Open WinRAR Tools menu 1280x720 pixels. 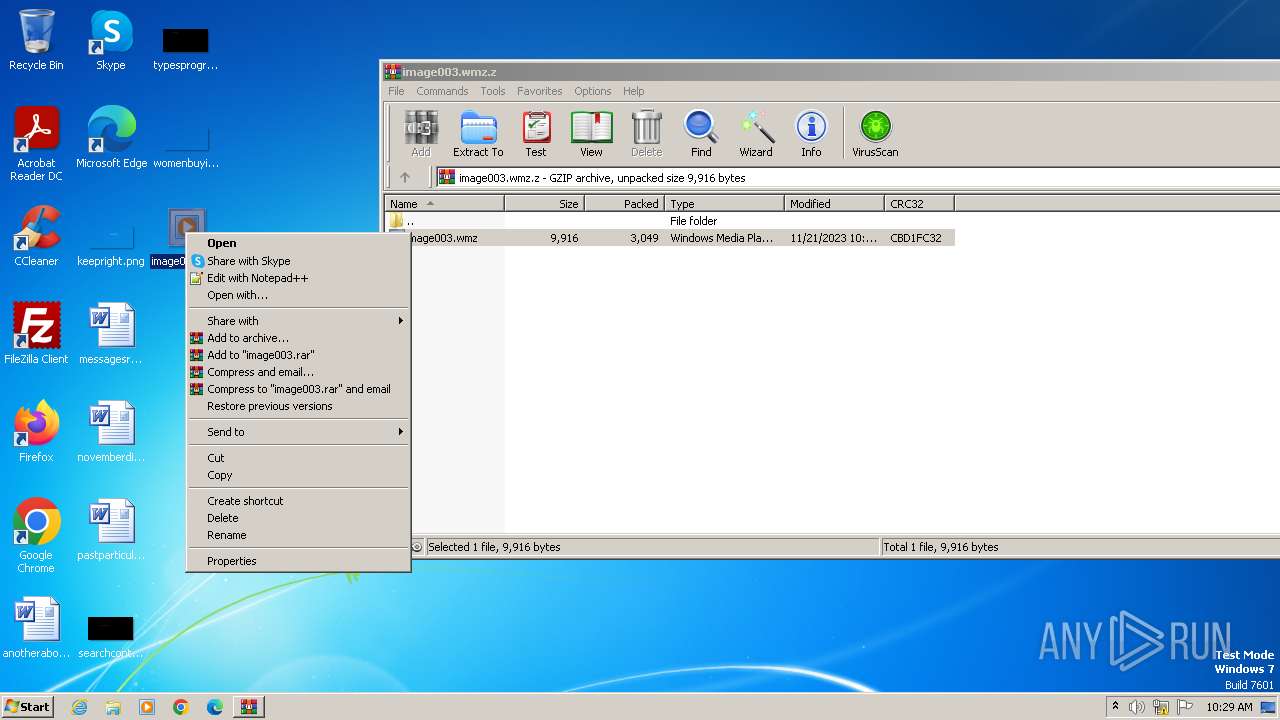point(493,91)
